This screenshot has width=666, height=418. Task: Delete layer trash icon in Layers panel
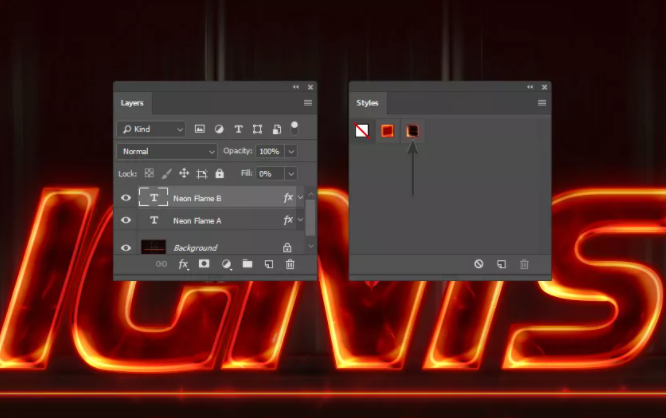(290, 264)
